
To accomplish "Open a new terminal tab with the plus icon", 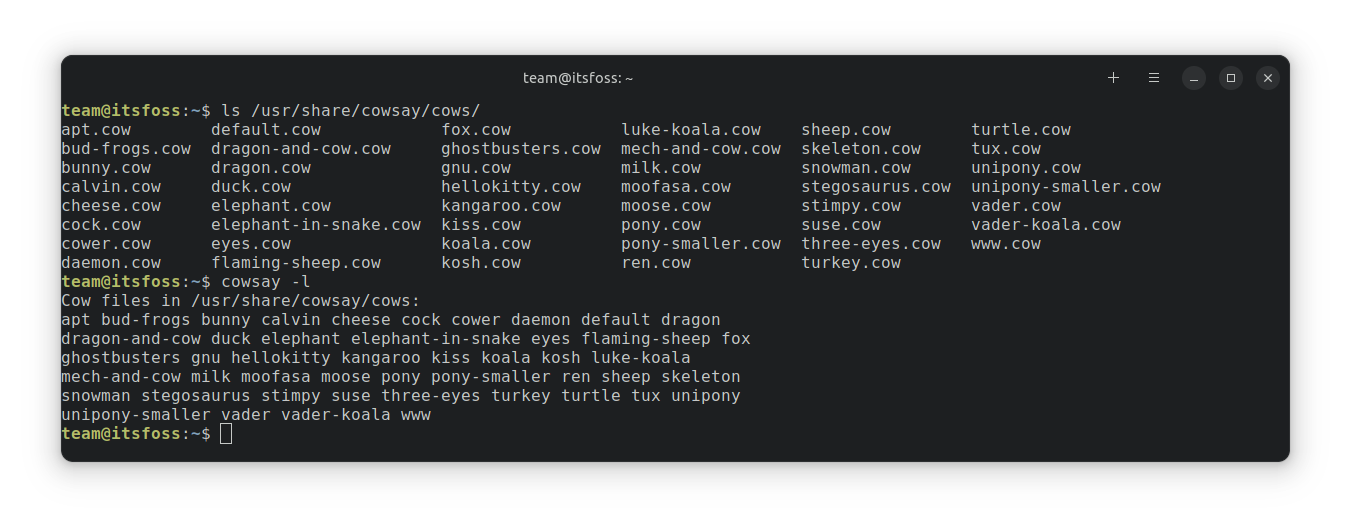I will 1113,78.
